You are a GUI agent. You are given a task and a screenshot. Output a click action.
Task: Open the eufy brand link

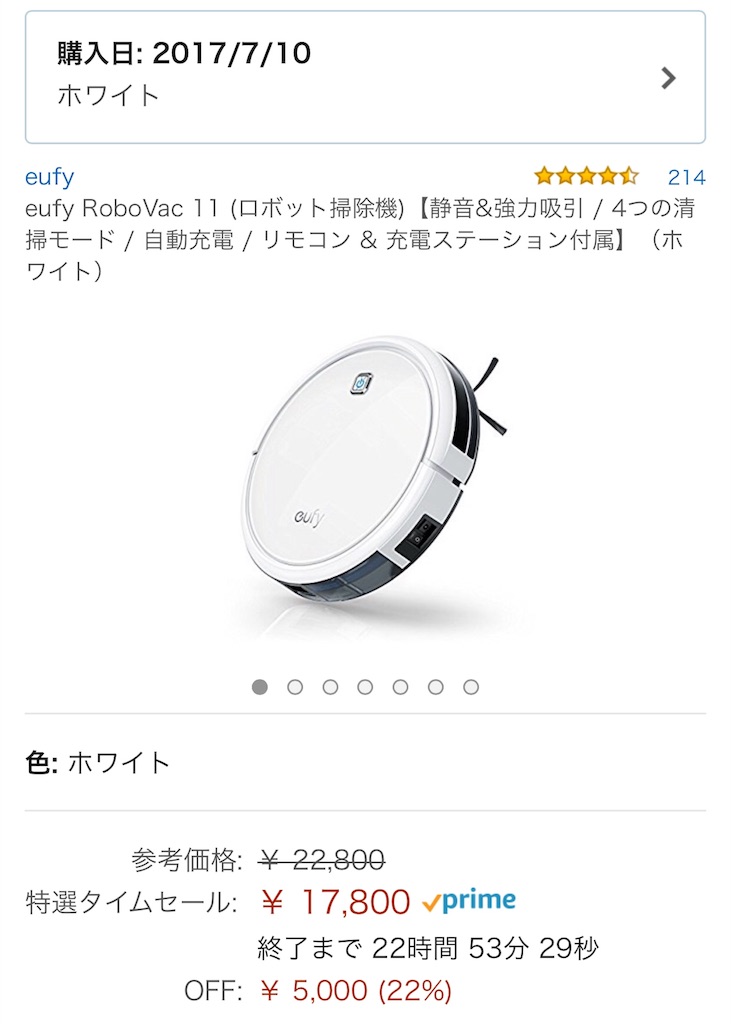pyautogui.click(x=50, y=176)
